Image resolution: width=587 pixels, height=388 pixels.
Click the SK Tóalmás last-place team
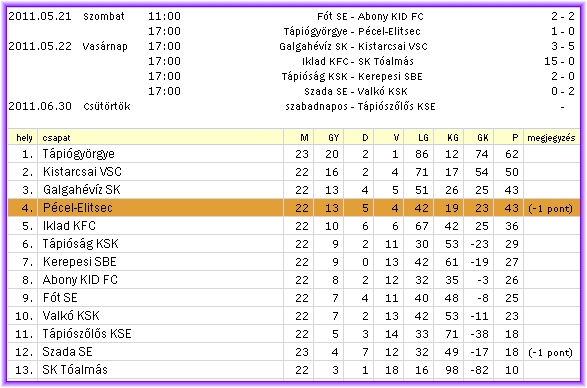(x=75, y=370)
